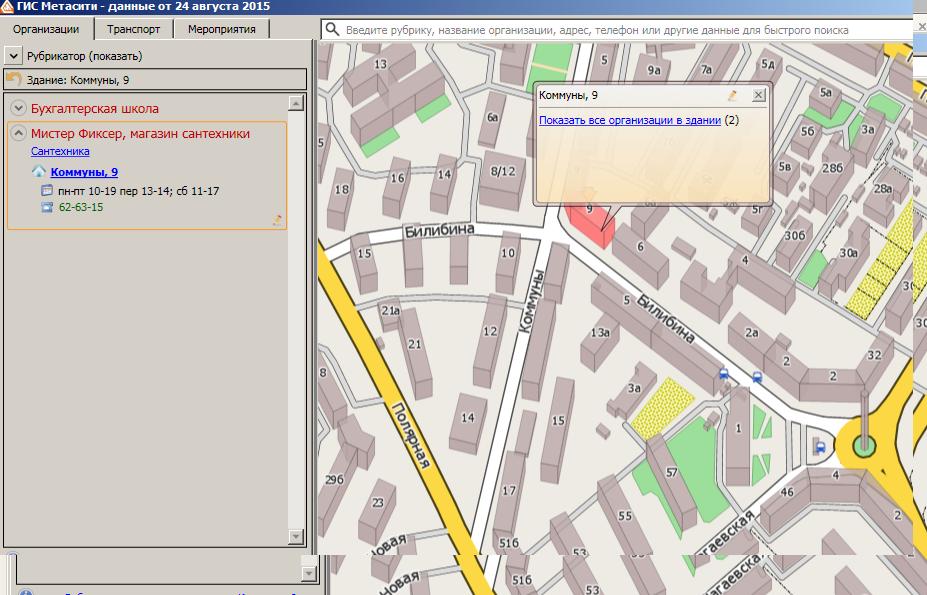Click the phone icon beside 62-63-15

[x=47, y=207]
